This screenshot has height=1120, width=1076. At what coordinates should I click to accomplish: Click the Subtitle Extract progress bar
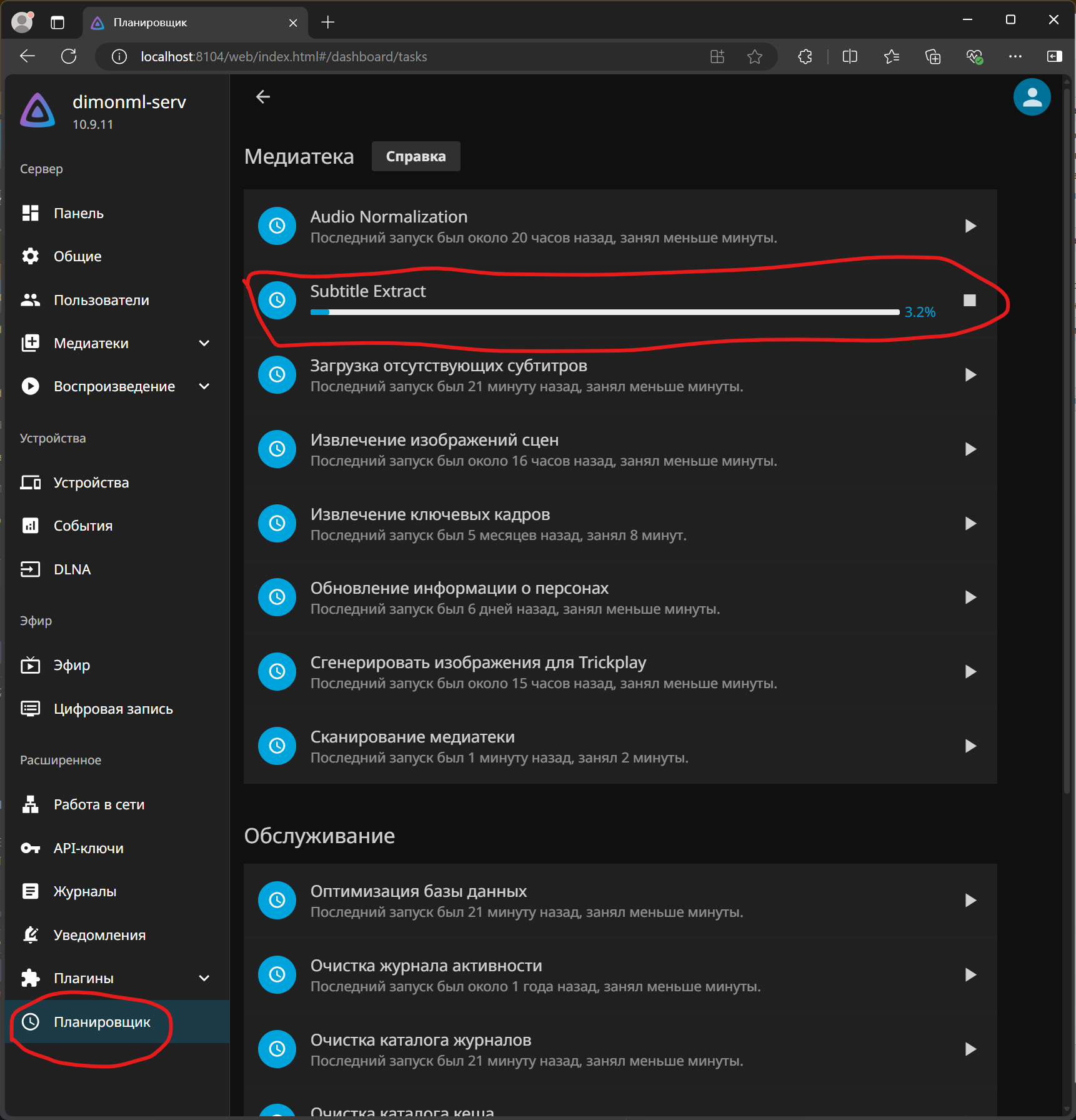(x=604, y=312)
